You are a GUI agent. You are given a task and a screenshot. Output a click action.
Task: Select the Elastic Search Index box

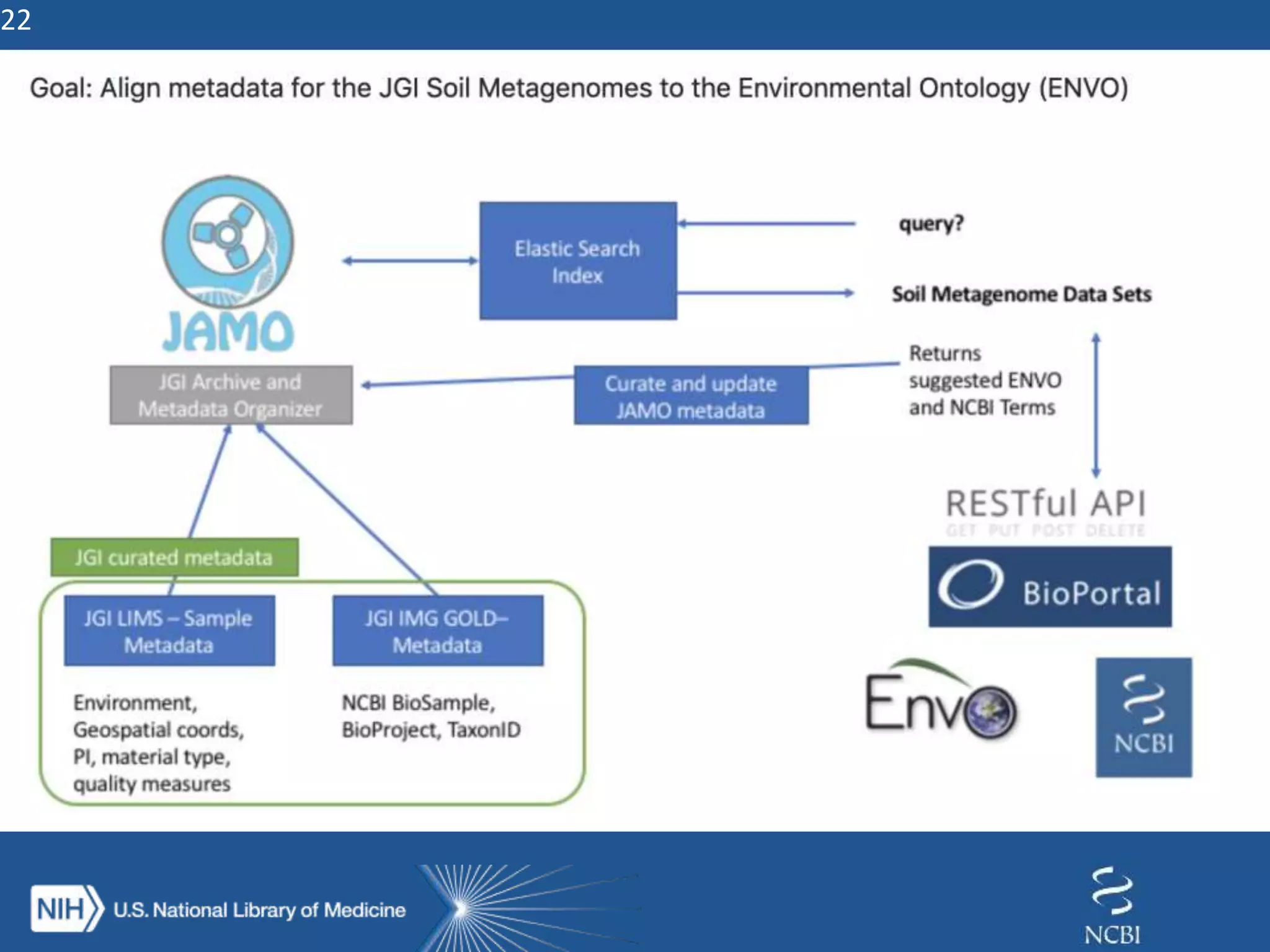[577, 261]
